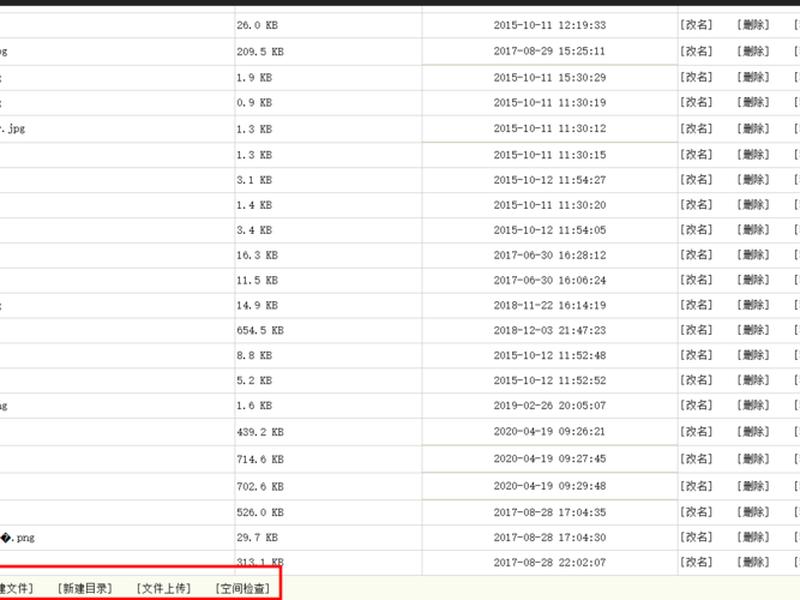Screen dimensions: 800x600
Task: Rename the 3.4 KB file
Action: (696, 230)
